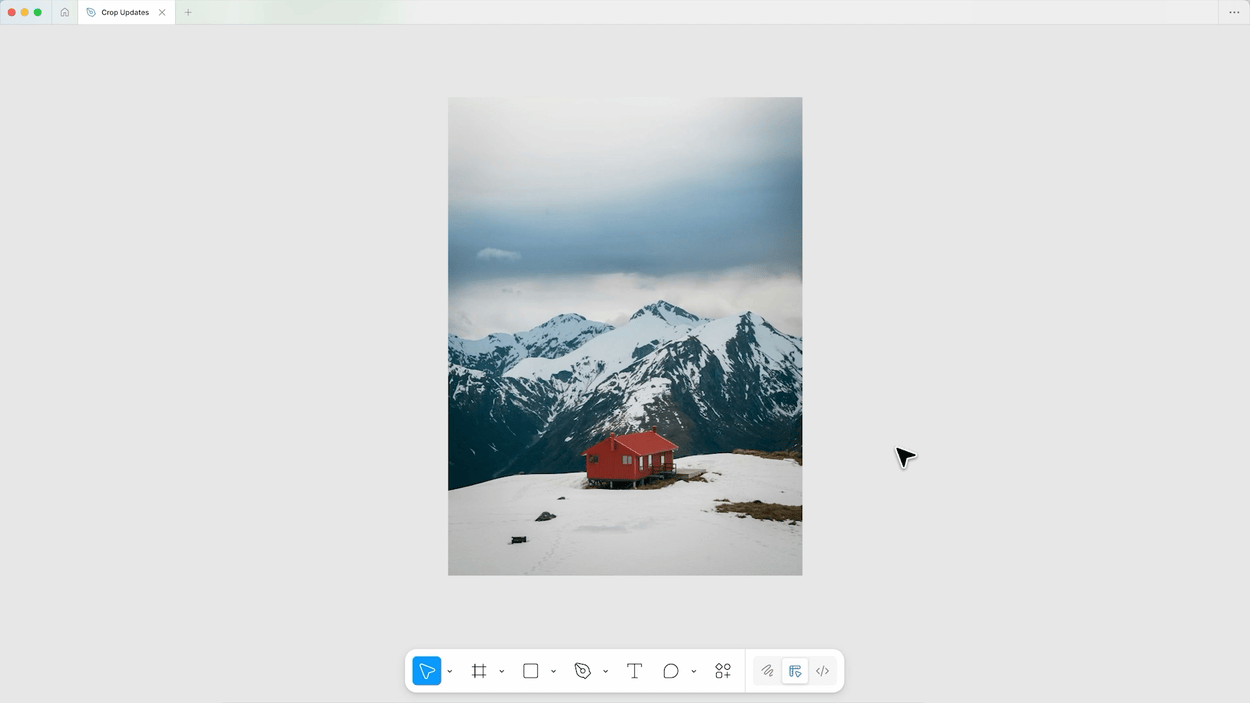The width and height of the screenshot is (1250, 703).
Task: Select the Rectangle shape tool
Action: point(530,671)
